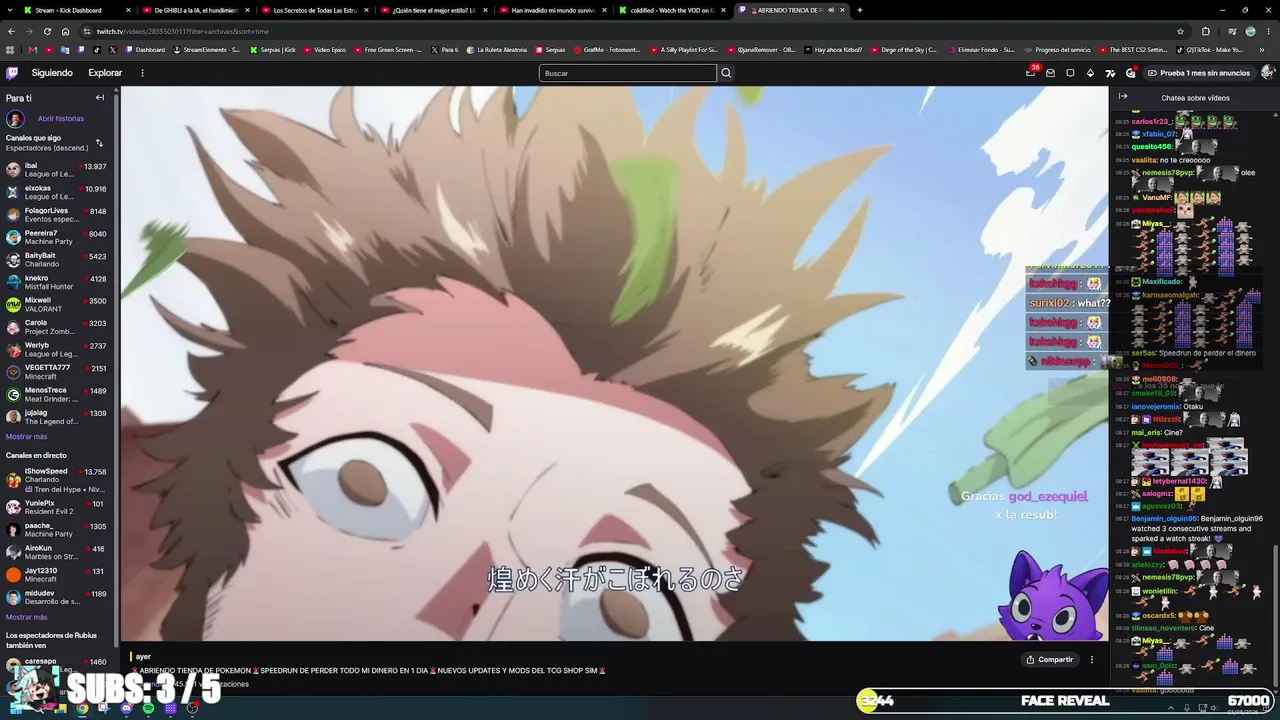Switch to the De GHIBLI a la IA tab

pos(196,10)
